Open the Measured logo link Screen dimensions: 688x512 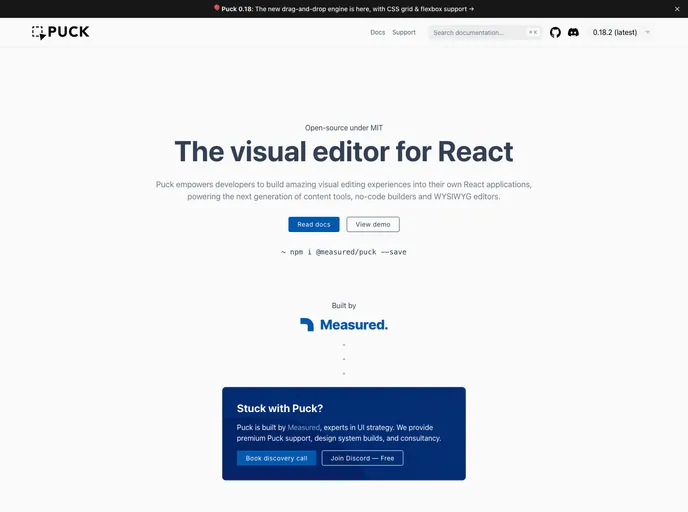[344, 325]
